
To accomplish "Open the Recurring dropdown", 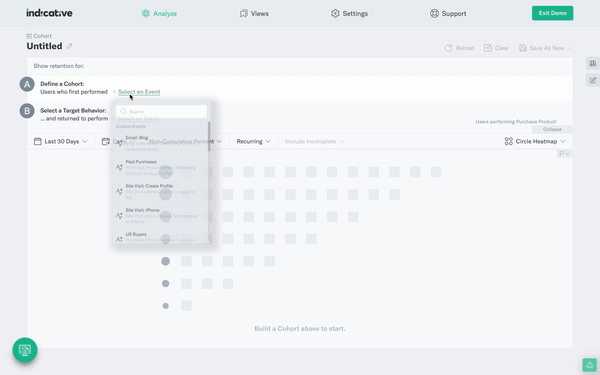I will [253, 141].
